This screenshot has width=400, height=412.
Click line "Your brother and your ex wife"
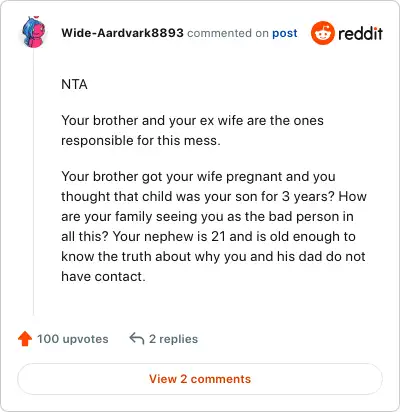coord(192,120)
